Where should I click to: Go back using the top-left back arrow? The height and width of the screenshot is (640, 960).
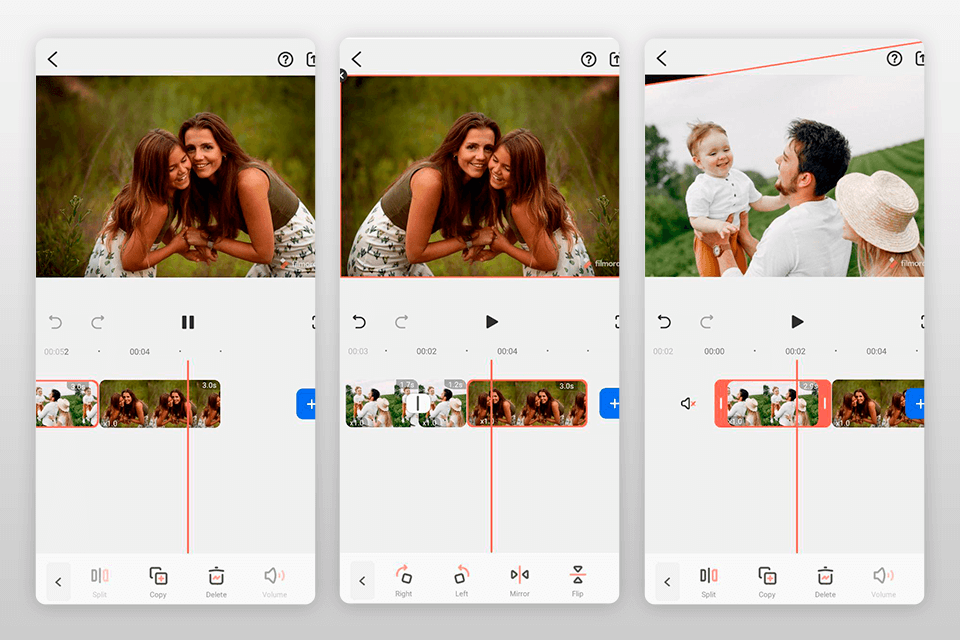tap(52, 59)
